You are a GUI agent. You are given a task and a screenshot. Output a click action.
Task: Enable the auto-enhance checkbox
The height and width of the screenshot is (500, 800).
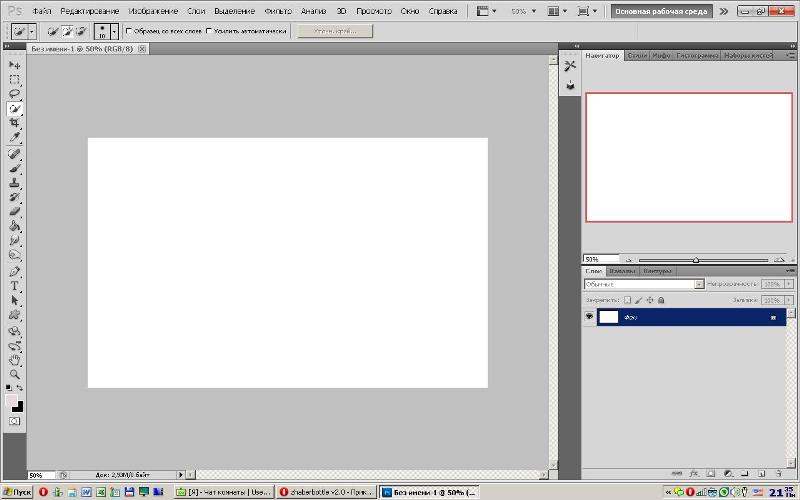[x=209, y=31]
